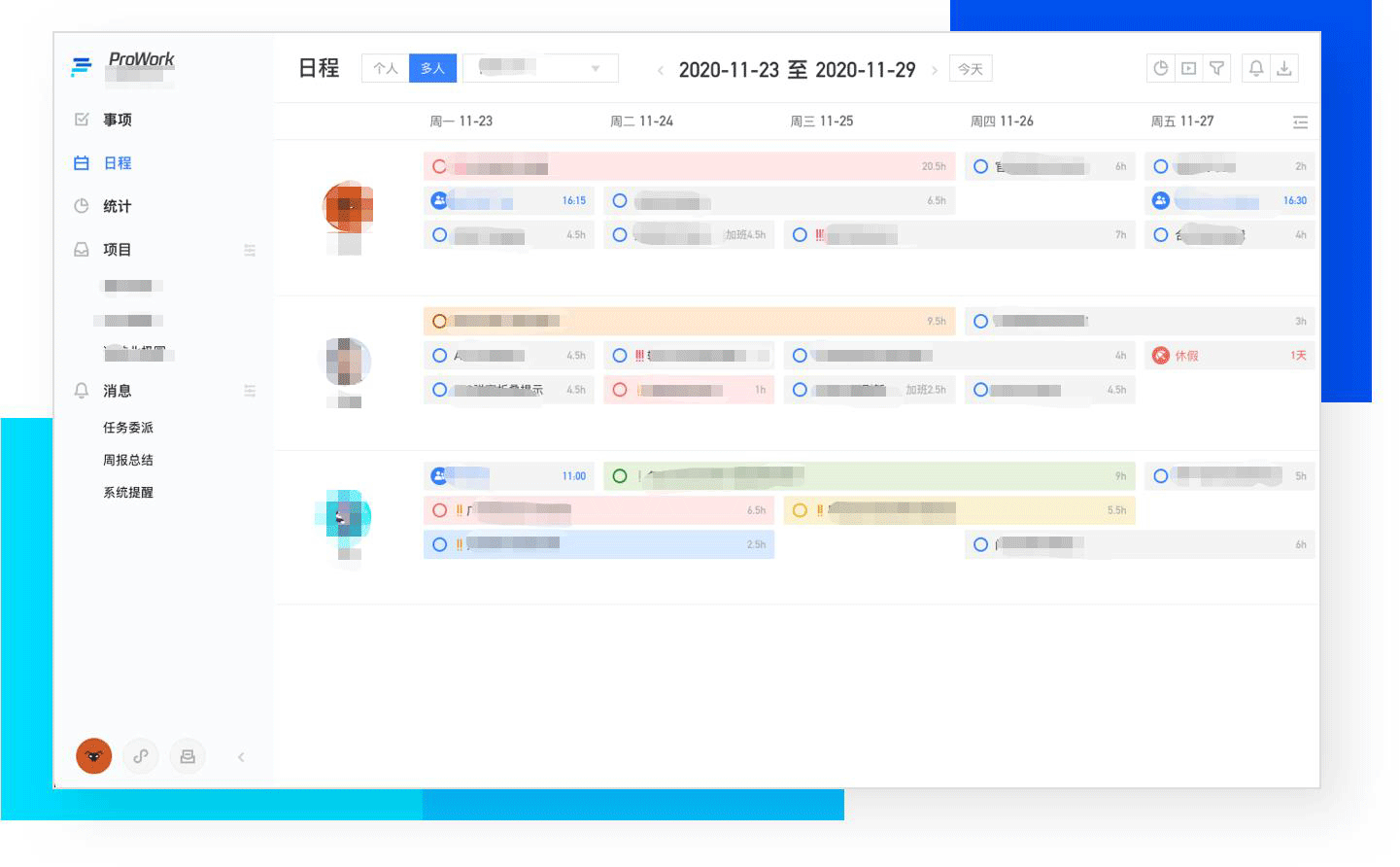Switch to 个人 view tab

coord(385,68)
